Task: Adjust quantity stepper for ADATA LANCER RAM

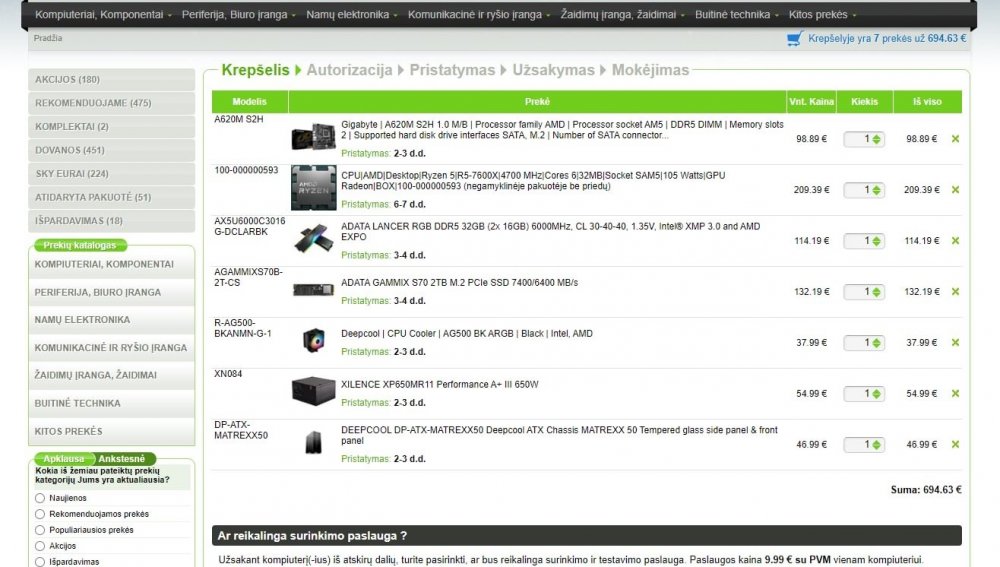Action: pos(876,241)
